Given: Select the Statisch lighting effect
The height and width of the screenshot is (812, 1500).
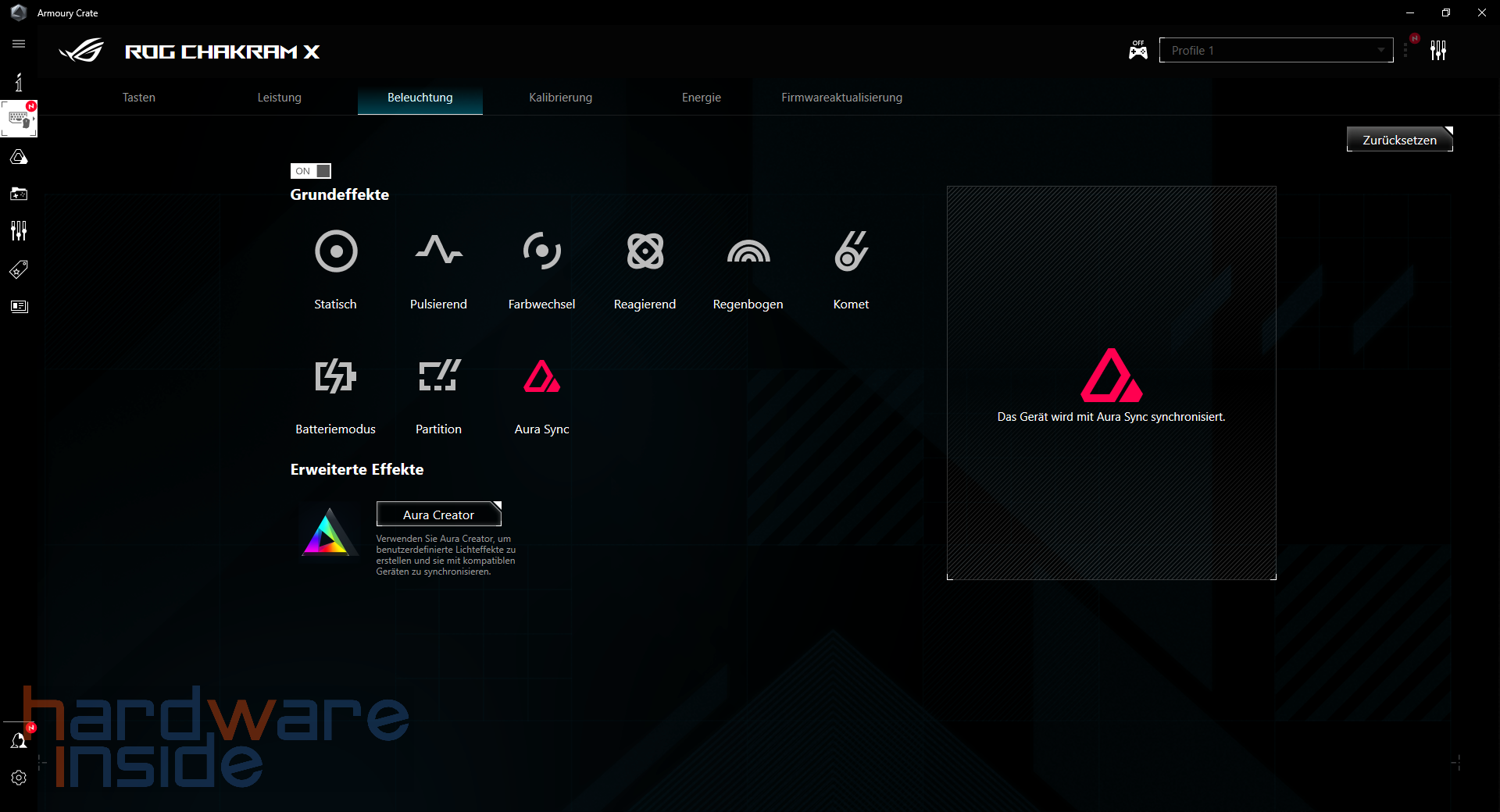Looking at the screenshot, I should point(335,269).
